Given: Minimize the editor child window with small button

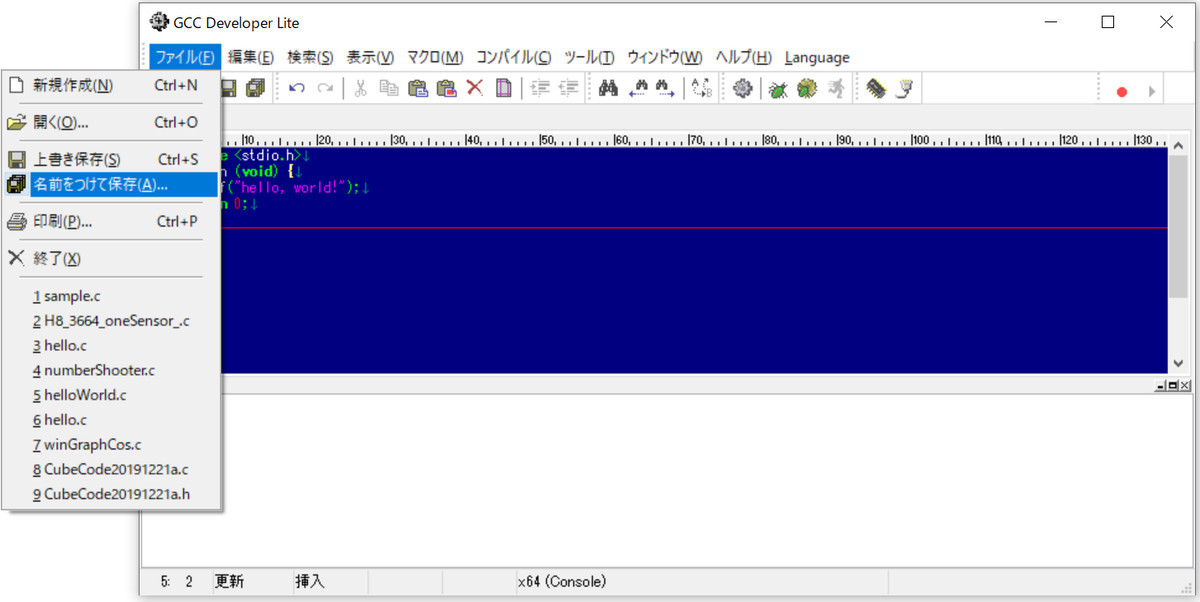Looking at the screenshot, I should (x=1160, y=385).
